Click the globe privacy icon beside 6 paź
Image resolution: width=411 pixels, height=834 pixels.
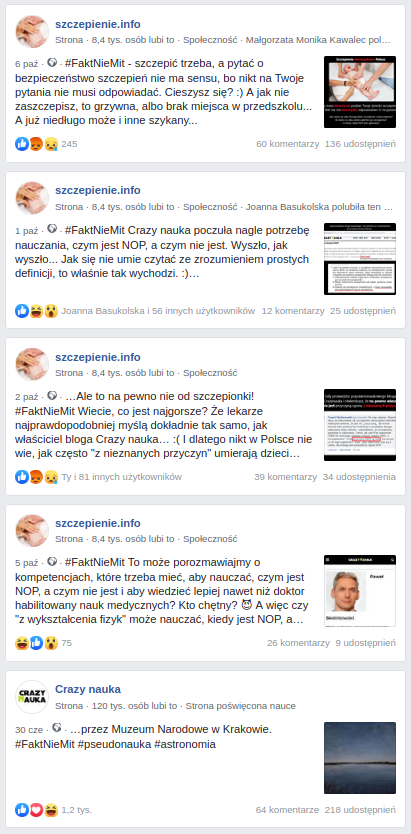pos(52,63)
